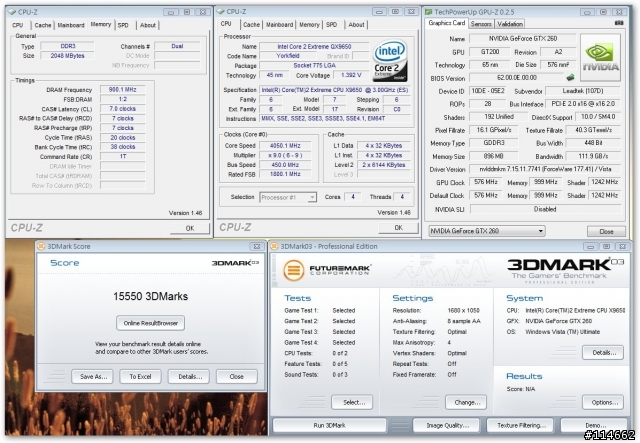Viewport: 640px width, 443px height.
Task: Click the Demo button in 3DMark03
Action: click(594, 425)
